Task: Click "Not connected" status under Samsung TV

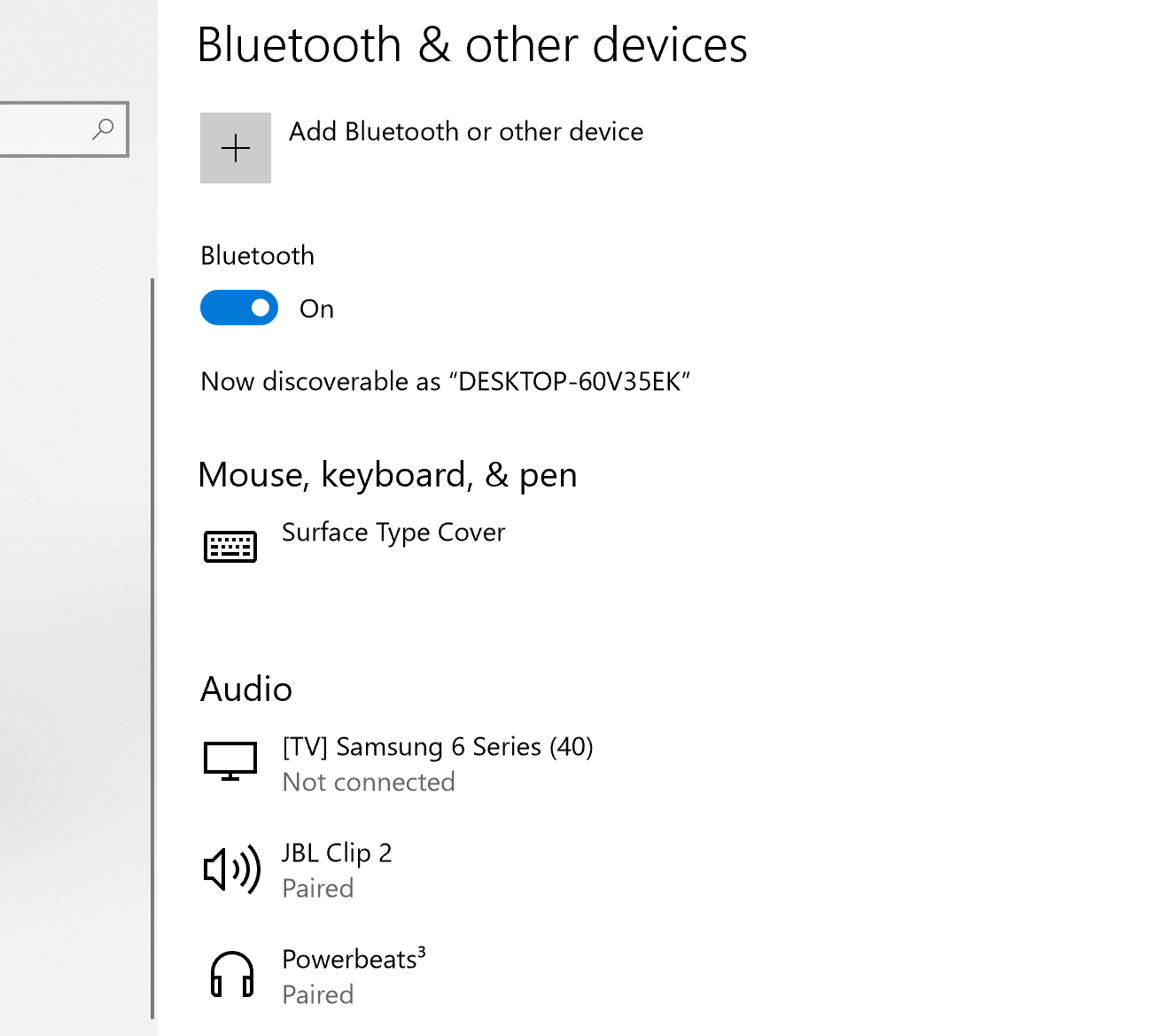Action: (369, 783)
